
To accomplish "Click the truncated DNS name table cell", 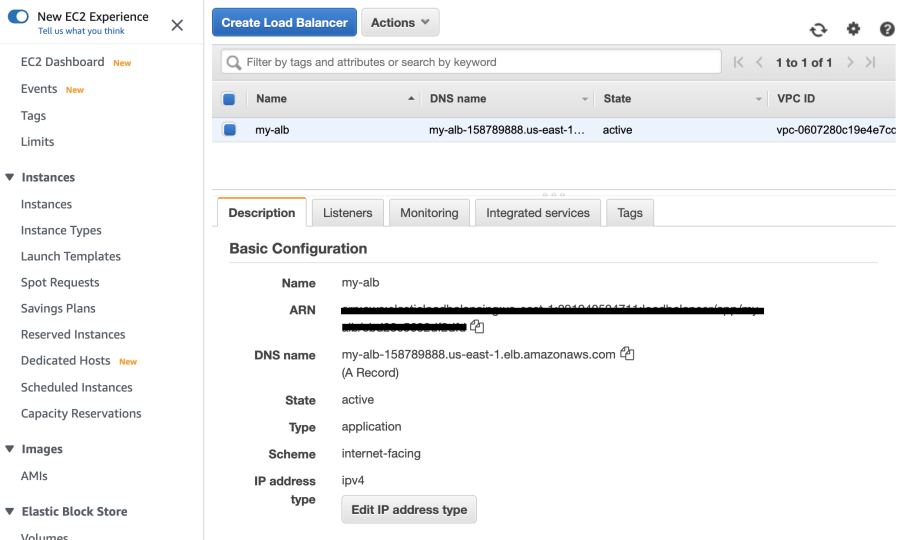I will 507,130.
